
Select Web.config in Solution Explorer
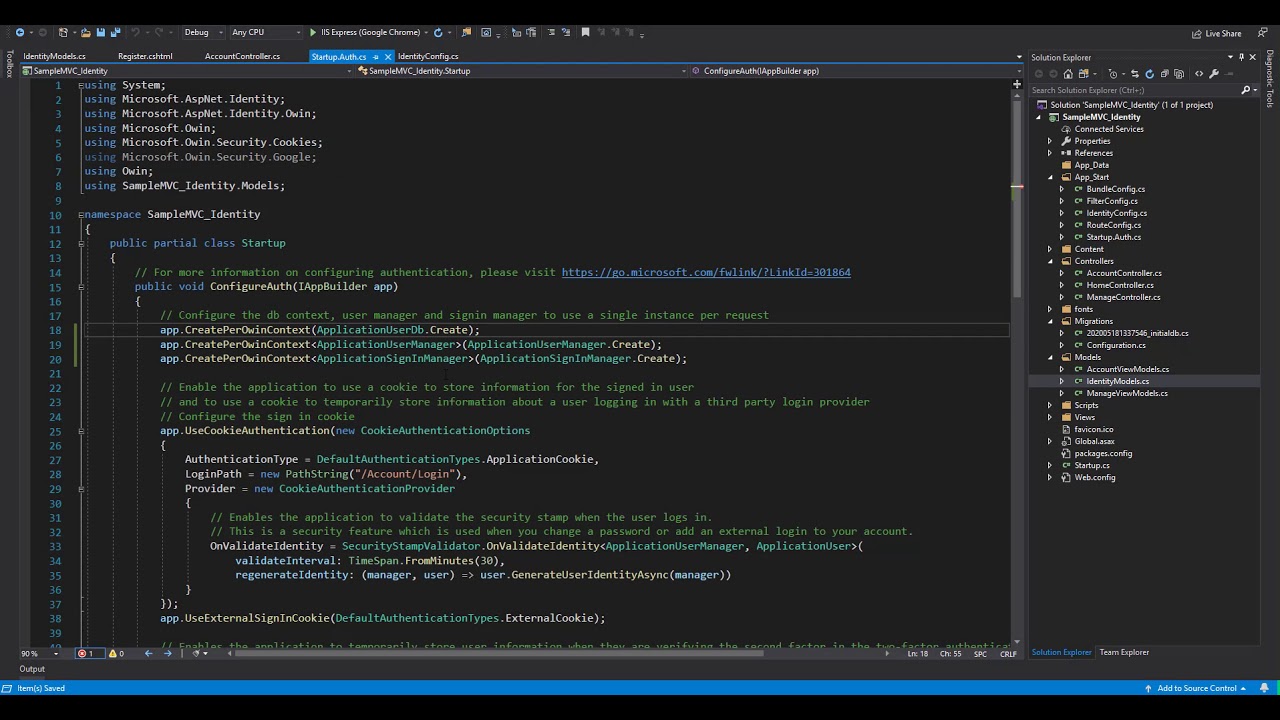coord(1095,477)
